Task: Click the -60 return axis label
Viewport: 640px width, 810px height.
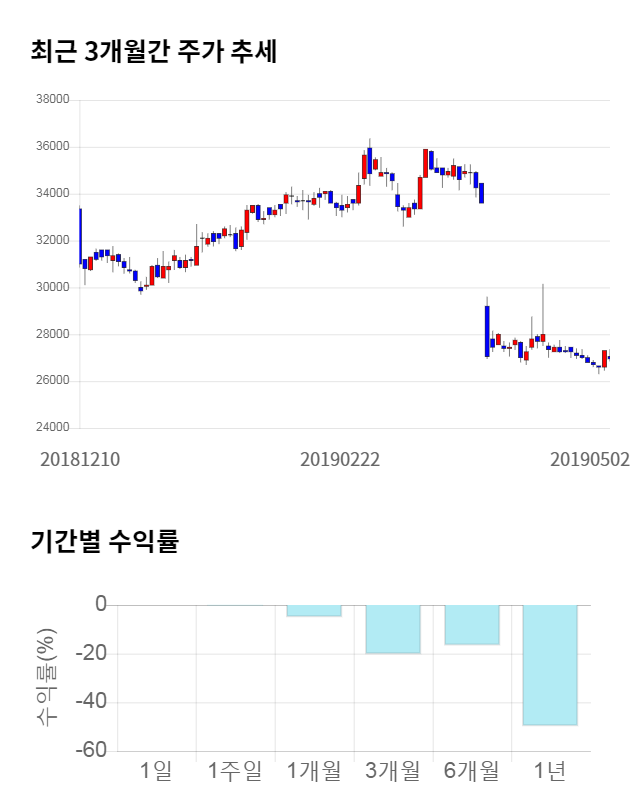Action: (x=94, y=751)
